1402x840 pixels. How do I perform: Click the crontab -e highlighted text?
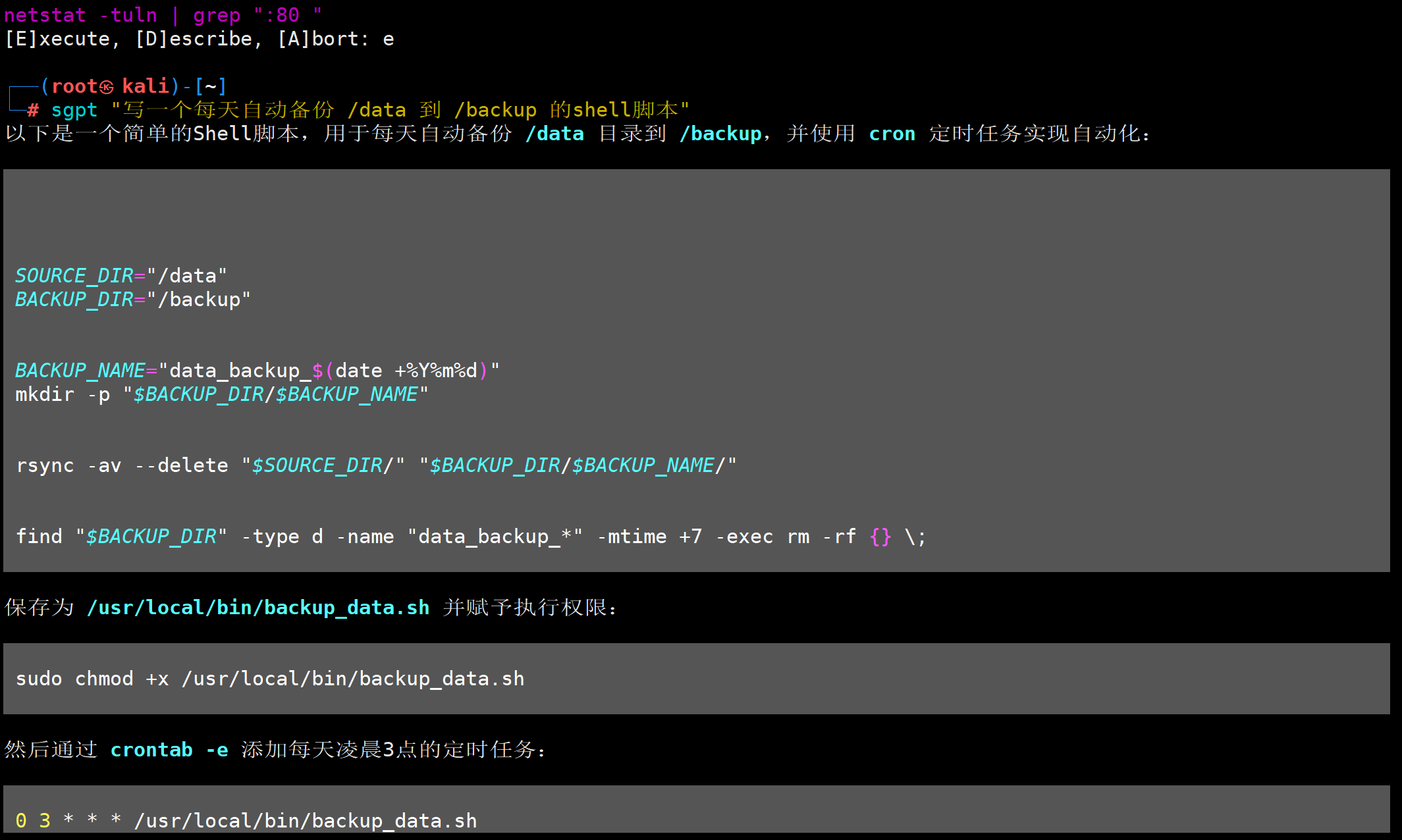[169, 750]
